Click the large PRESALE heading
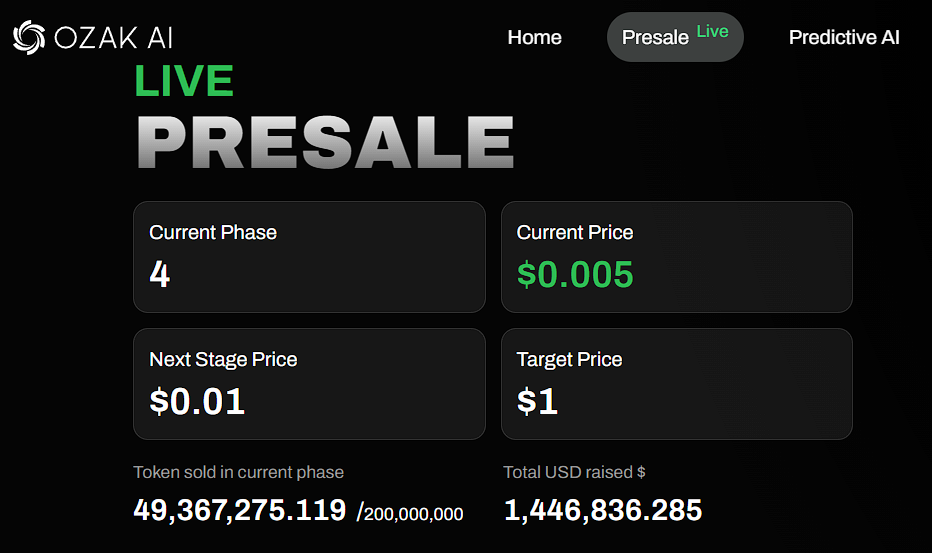The height and width of the screenshot is (553, 932). (x=325, y=142)
